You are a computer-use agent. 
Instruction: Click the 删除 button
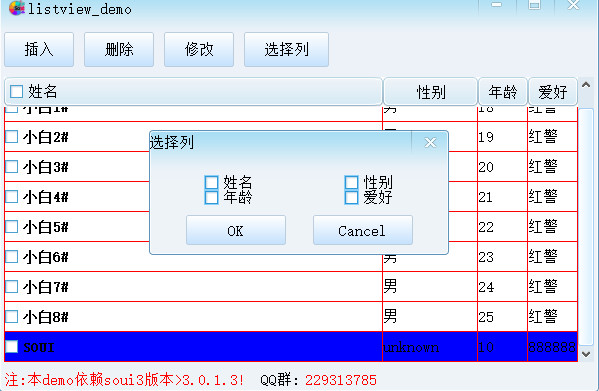pos(119,50)
